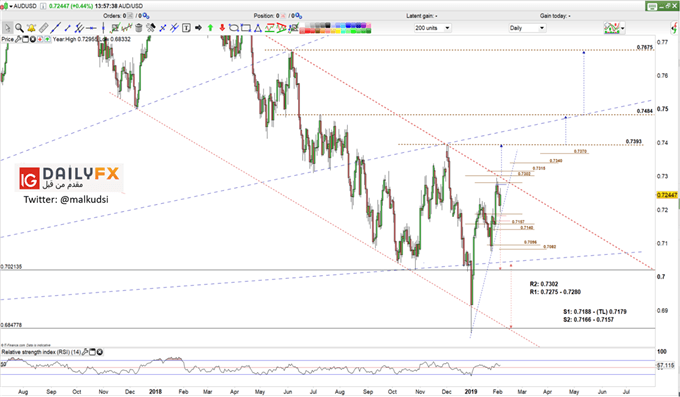
Task: Click the 0.72447 current price tag
Action: pyautogui.click(x=667, y=195)
